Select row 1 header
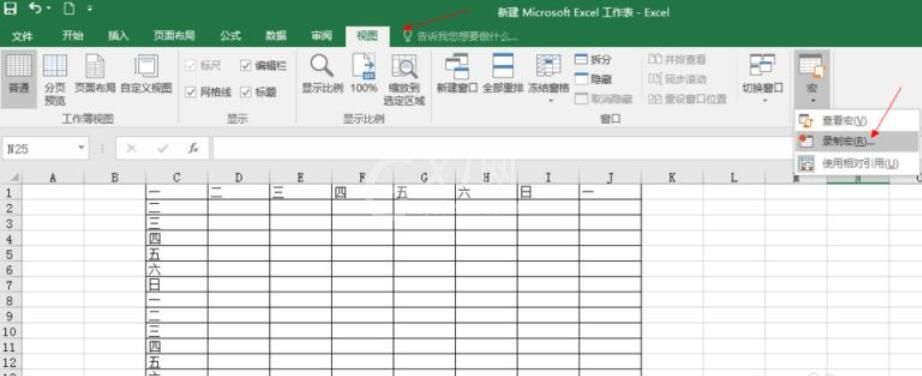Viewport: 922px width, 376px height. tap(11, 192)
